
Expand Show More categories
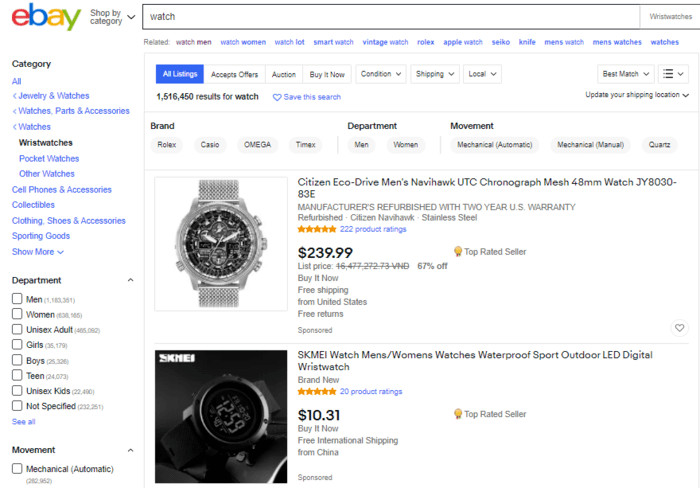pos(38,252)
